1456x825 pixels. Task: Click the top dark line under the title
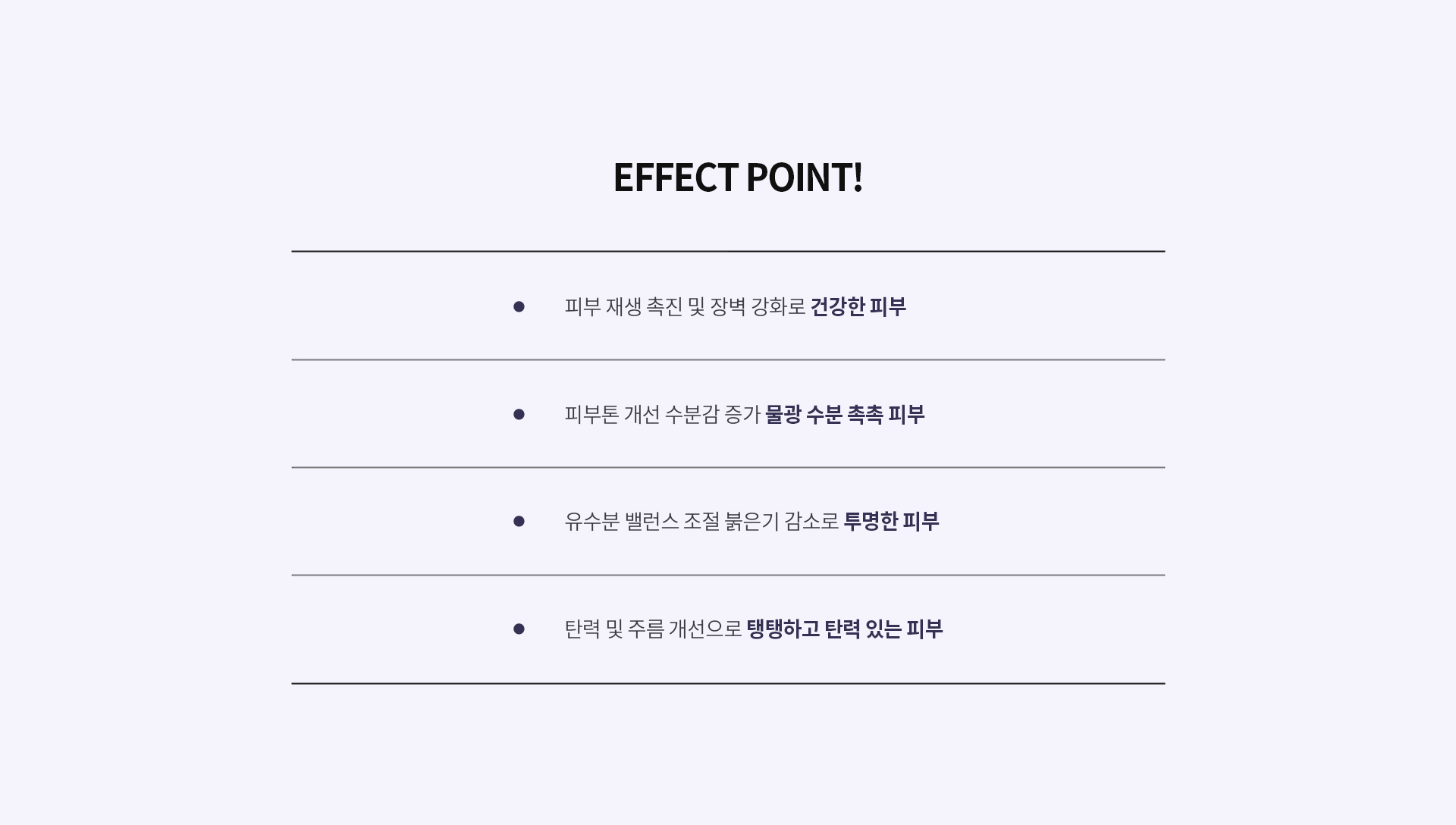point(728,251)
